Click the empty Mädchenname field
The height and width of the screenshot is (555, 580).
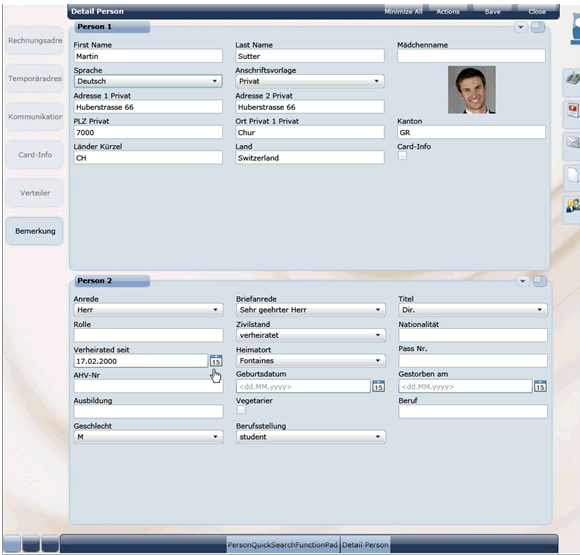click(471, 56)
